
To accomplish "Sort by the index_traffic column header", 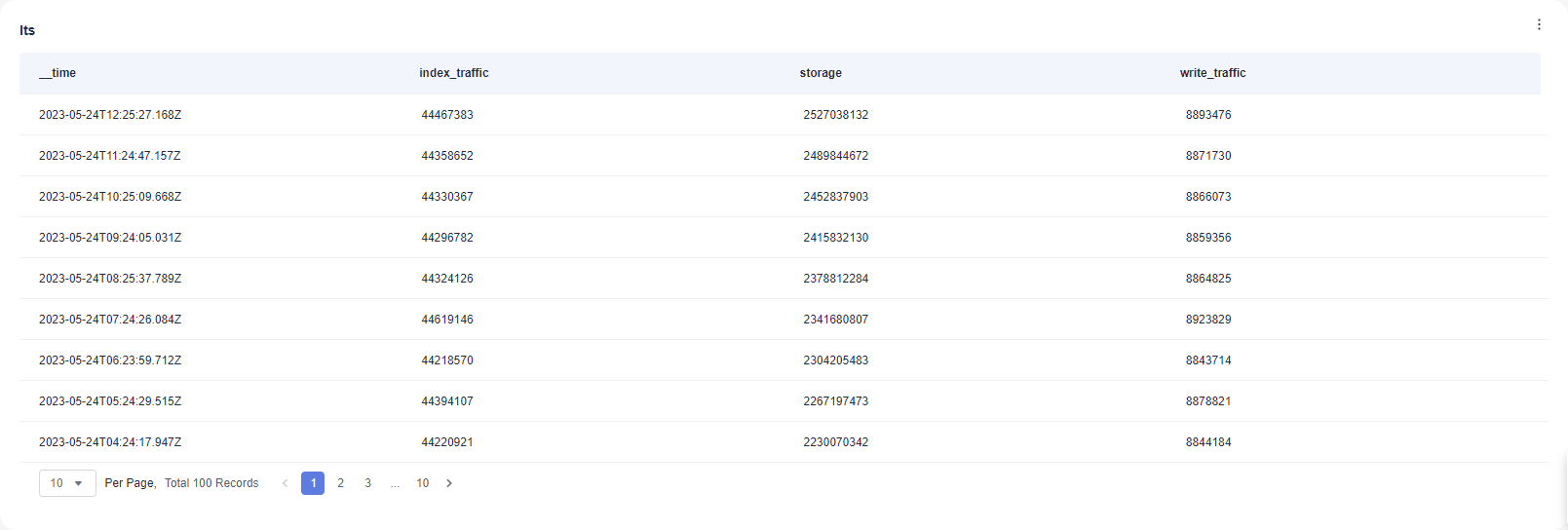I will 454,73.
